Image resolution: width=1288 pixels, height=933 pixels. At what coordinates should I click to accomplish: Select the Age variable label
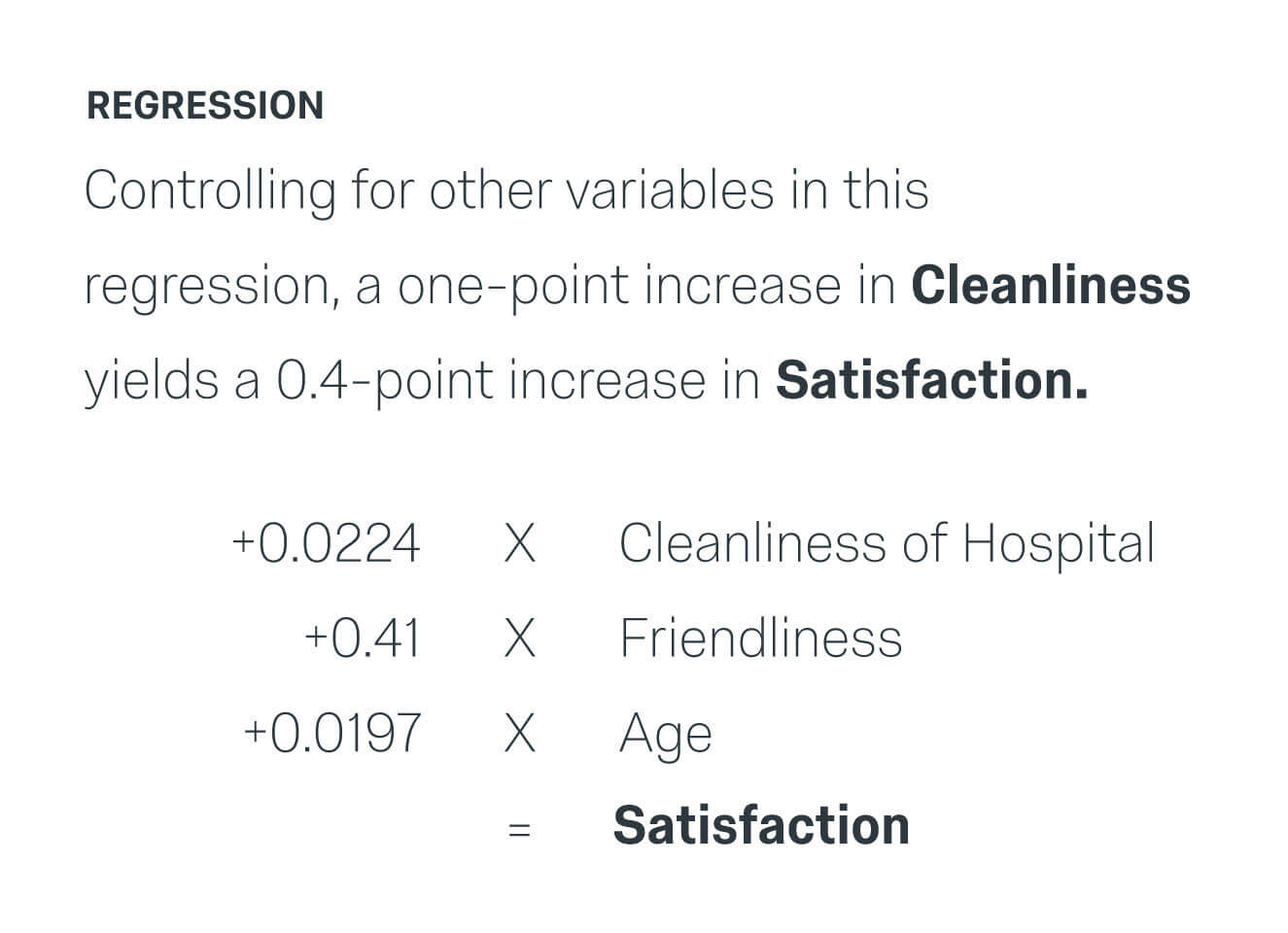[666, 735]
